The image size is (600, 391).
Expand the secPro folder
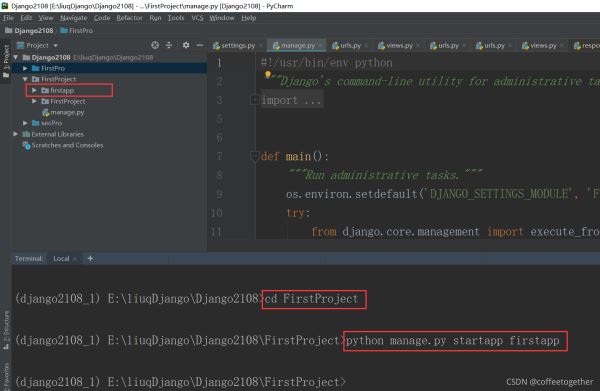[x=25, y=123]
